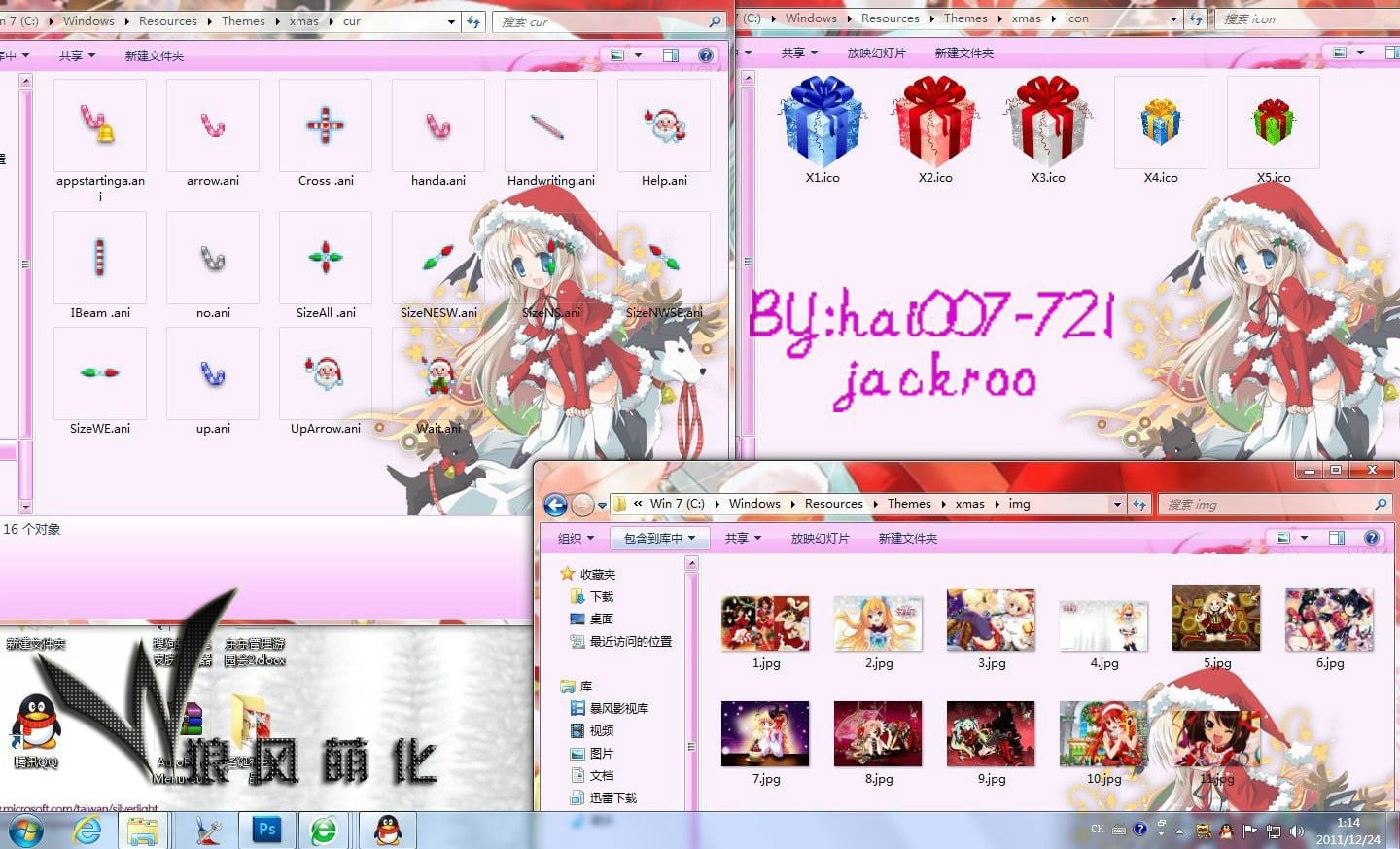1400x849 pixels.
Task: Open the views dropdown in the img window
Action: [x=1304, y=537]
